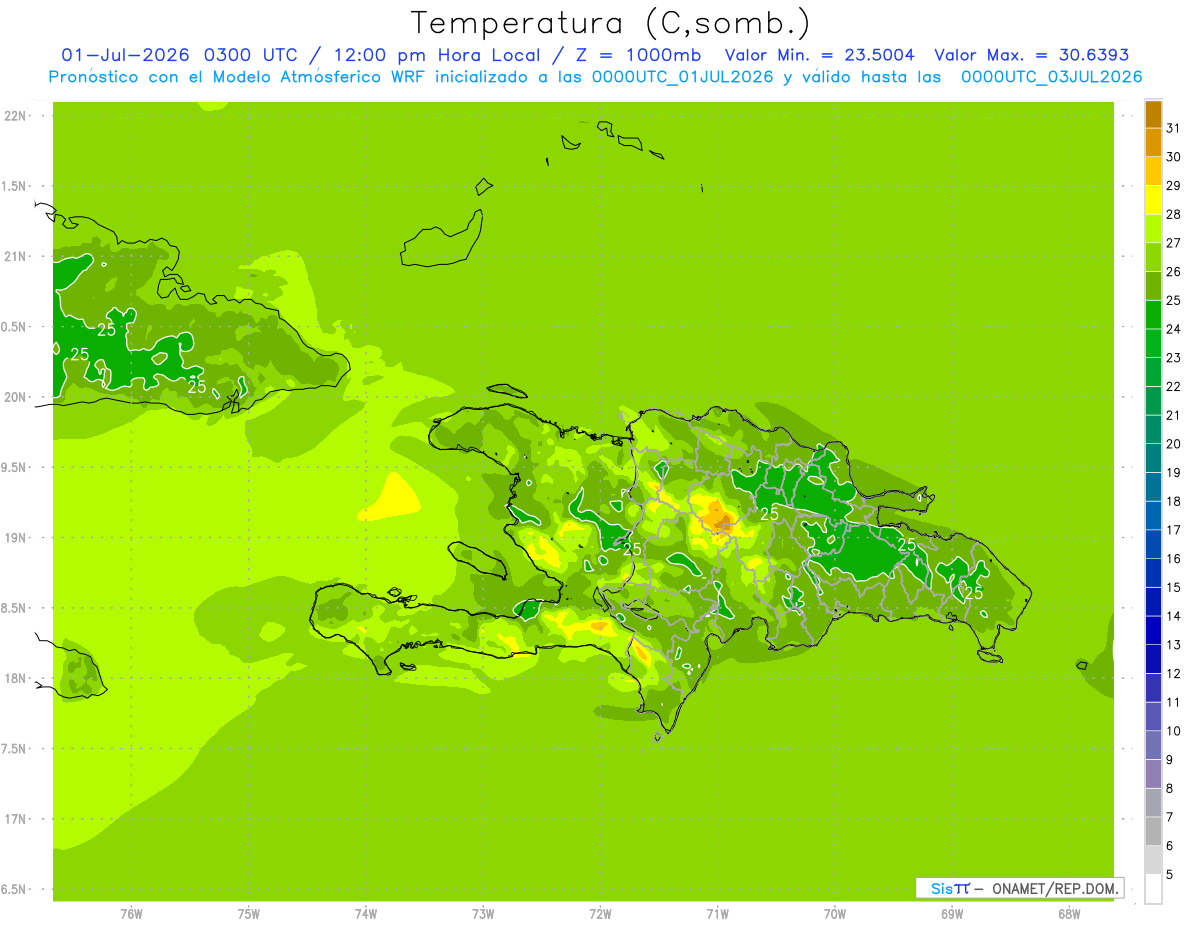Click the yellow warm patch in the sea near 74W
The image size is (1200, 927).
390,497
